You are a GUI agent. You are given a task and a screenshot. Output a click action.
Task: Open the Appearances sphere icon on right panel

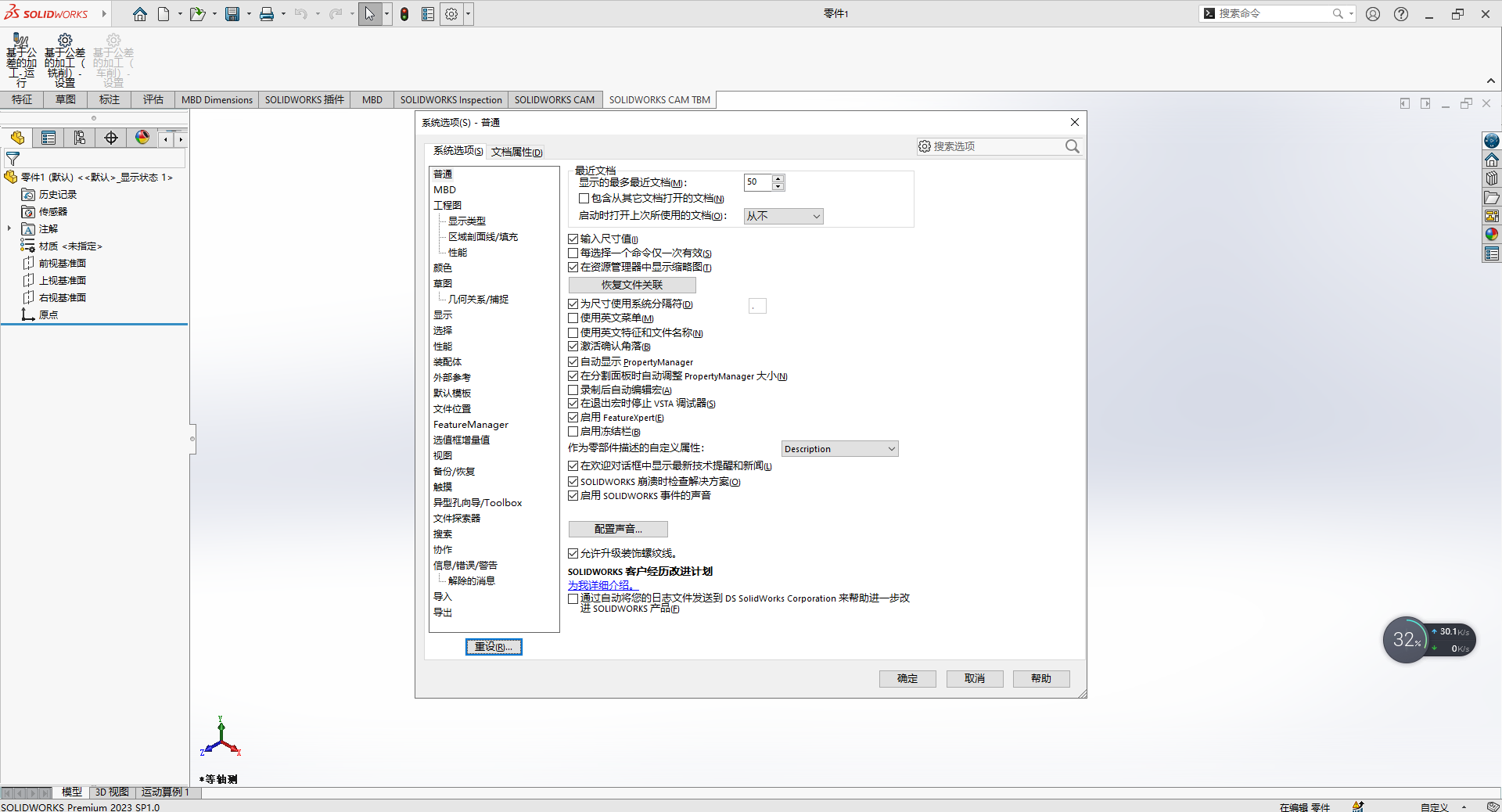(x=1491, y=233)
